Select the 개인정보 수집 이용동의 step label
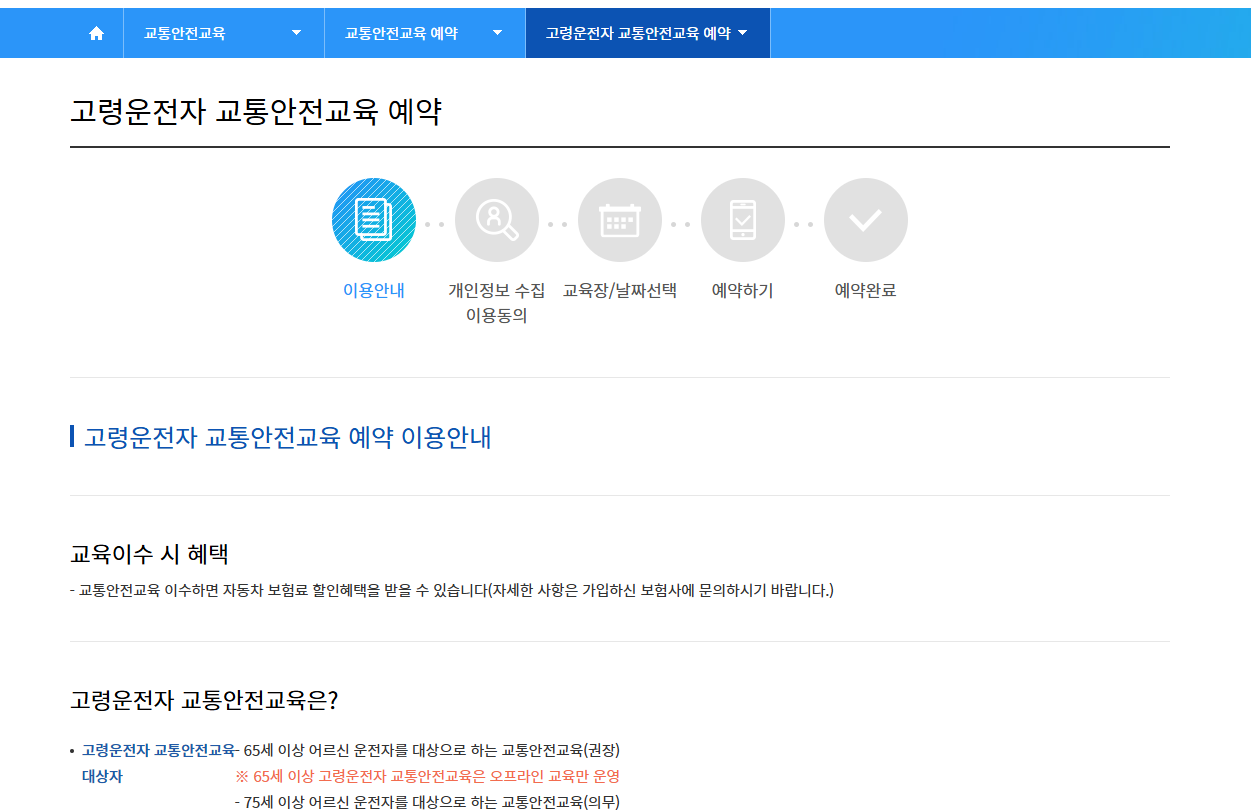The width and height of the screenshot is (1251, 812). [497, 303]
